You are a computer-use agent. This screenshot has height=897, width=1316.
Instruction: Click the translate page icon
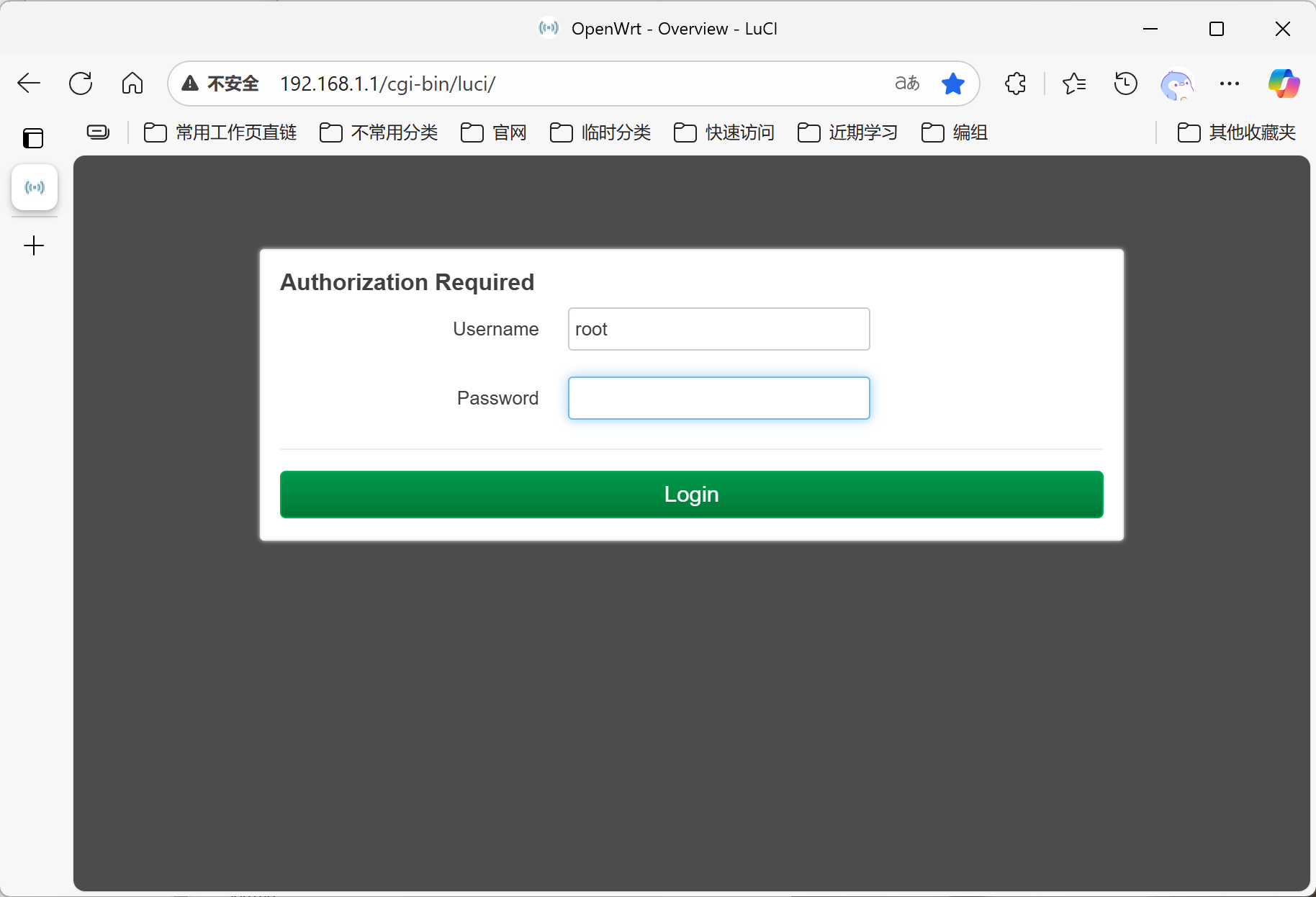pos(906,84)
